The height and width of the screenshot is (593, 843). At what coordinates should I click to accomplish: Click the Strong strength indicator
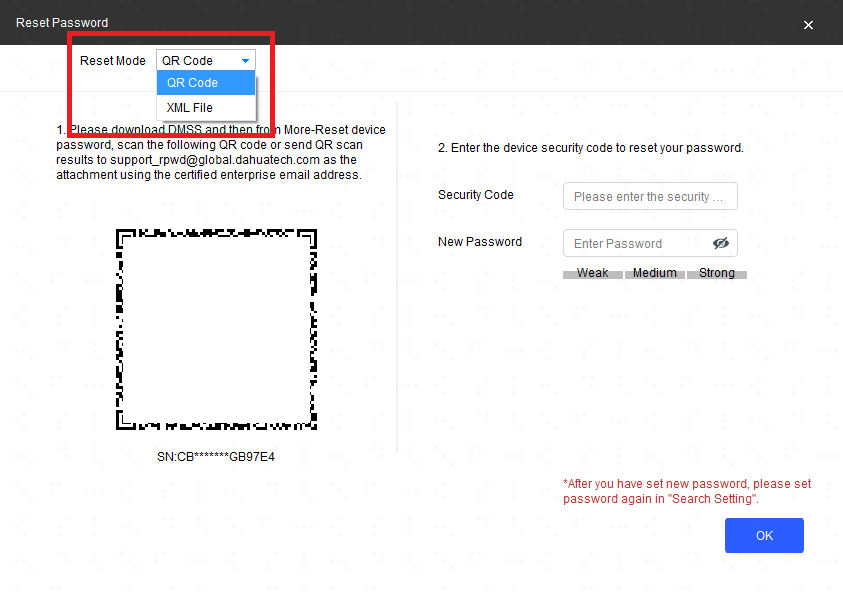pyautogui.click(x=717, y=273)
